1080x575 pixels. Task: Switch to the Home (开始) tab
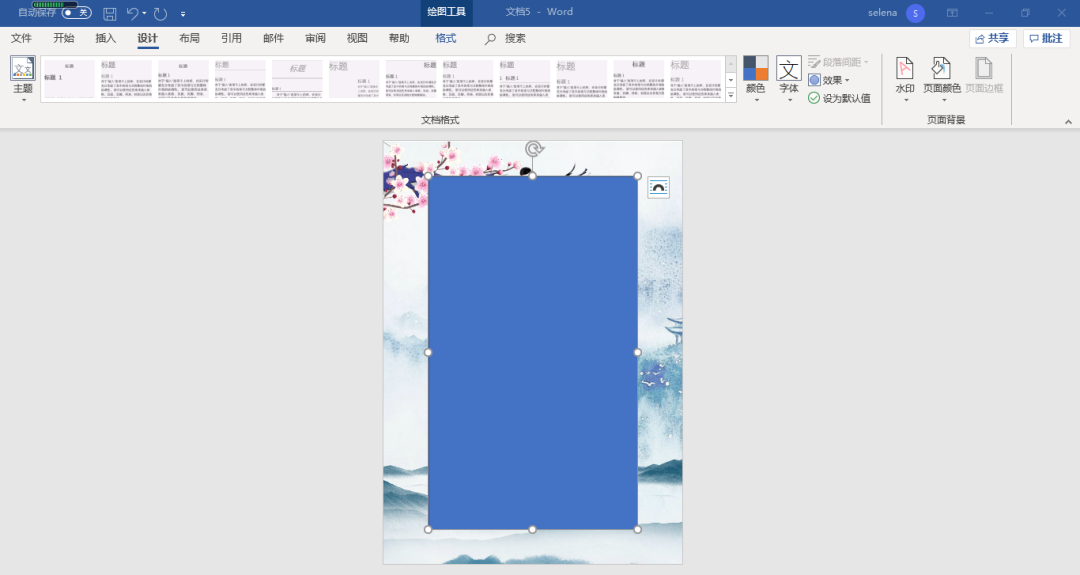(63, 38)
